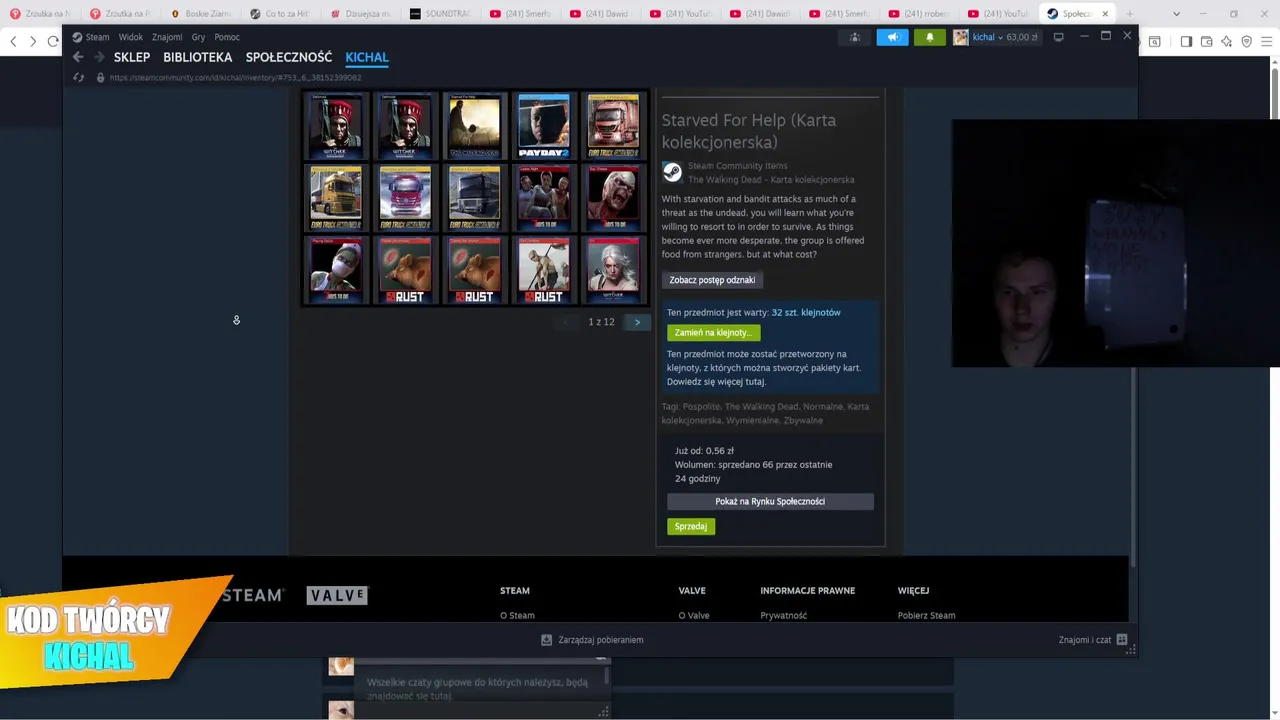Select the yellow truck Euro Truck card

point(336,197)
